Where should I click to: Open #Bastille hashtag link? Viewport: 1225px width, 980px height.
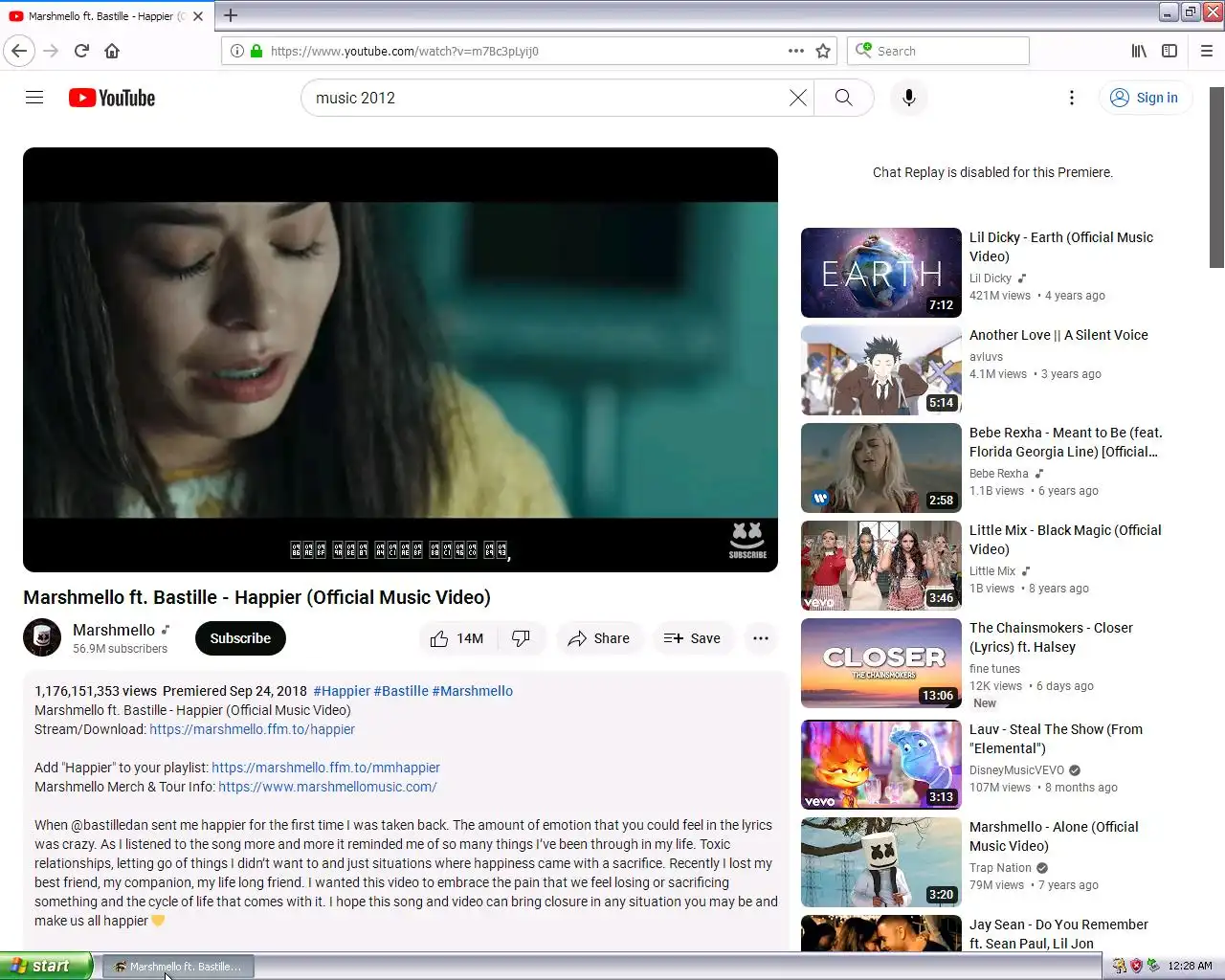[x=401, y=691]
